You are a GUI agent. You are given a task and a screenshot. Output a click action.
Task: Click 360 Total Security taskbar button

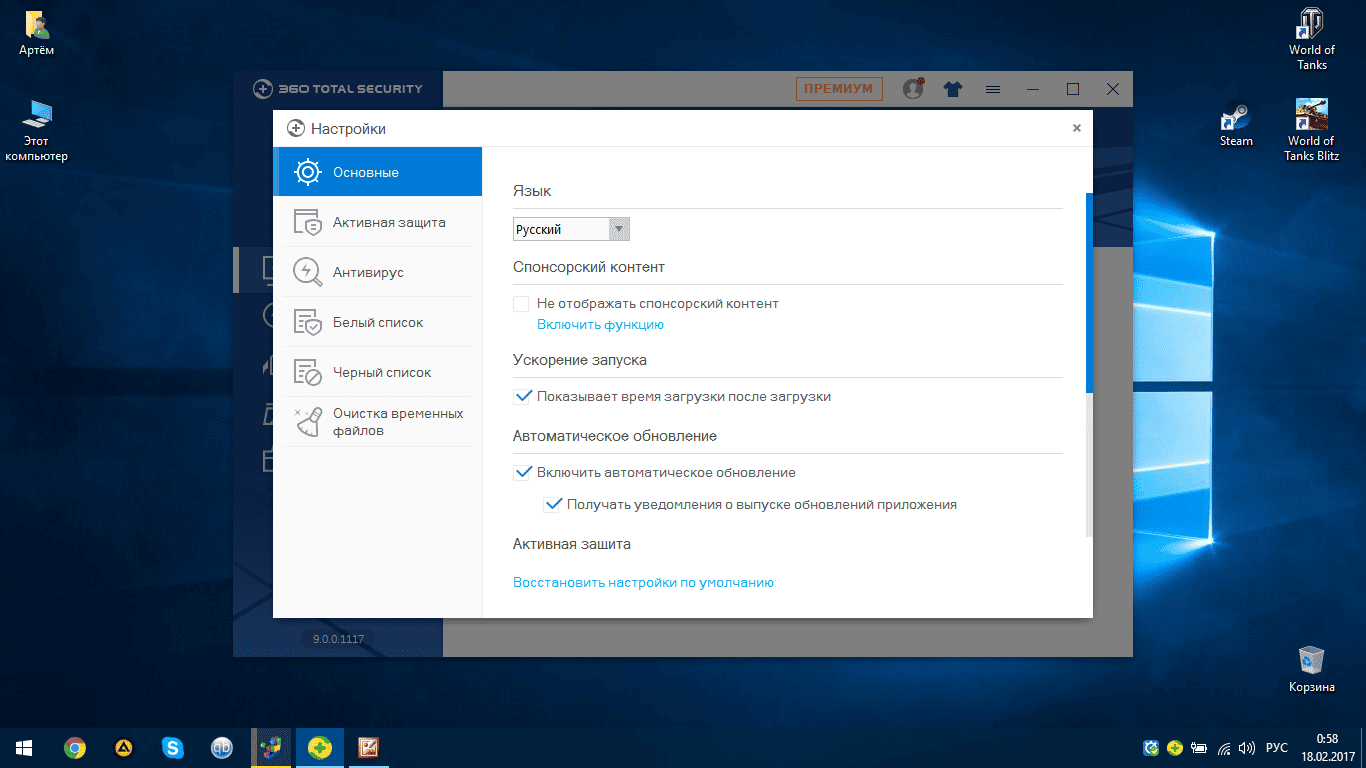pos(319,747)
